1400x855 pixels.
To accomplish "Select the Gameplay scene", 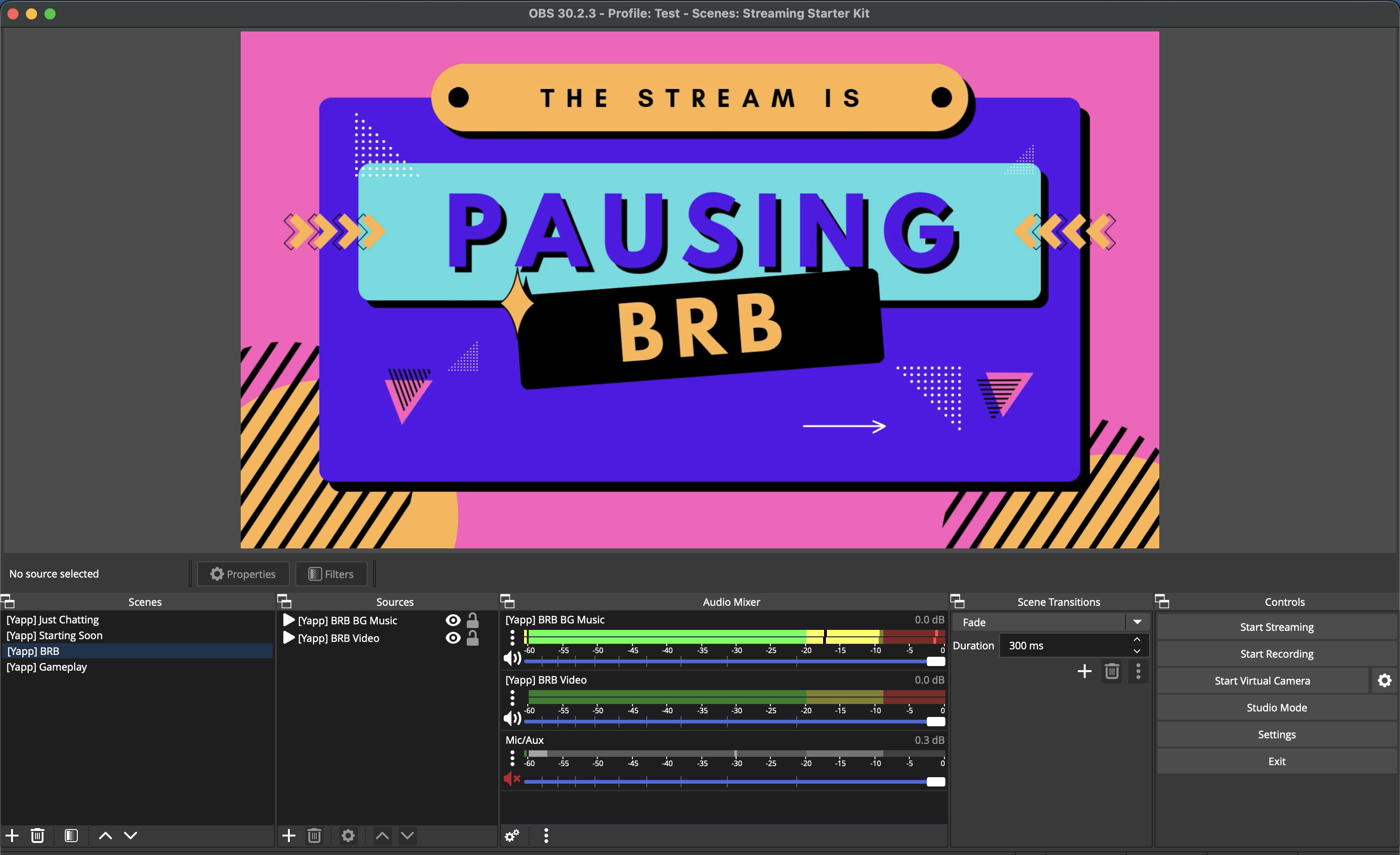I will click(x=47, y=667).
